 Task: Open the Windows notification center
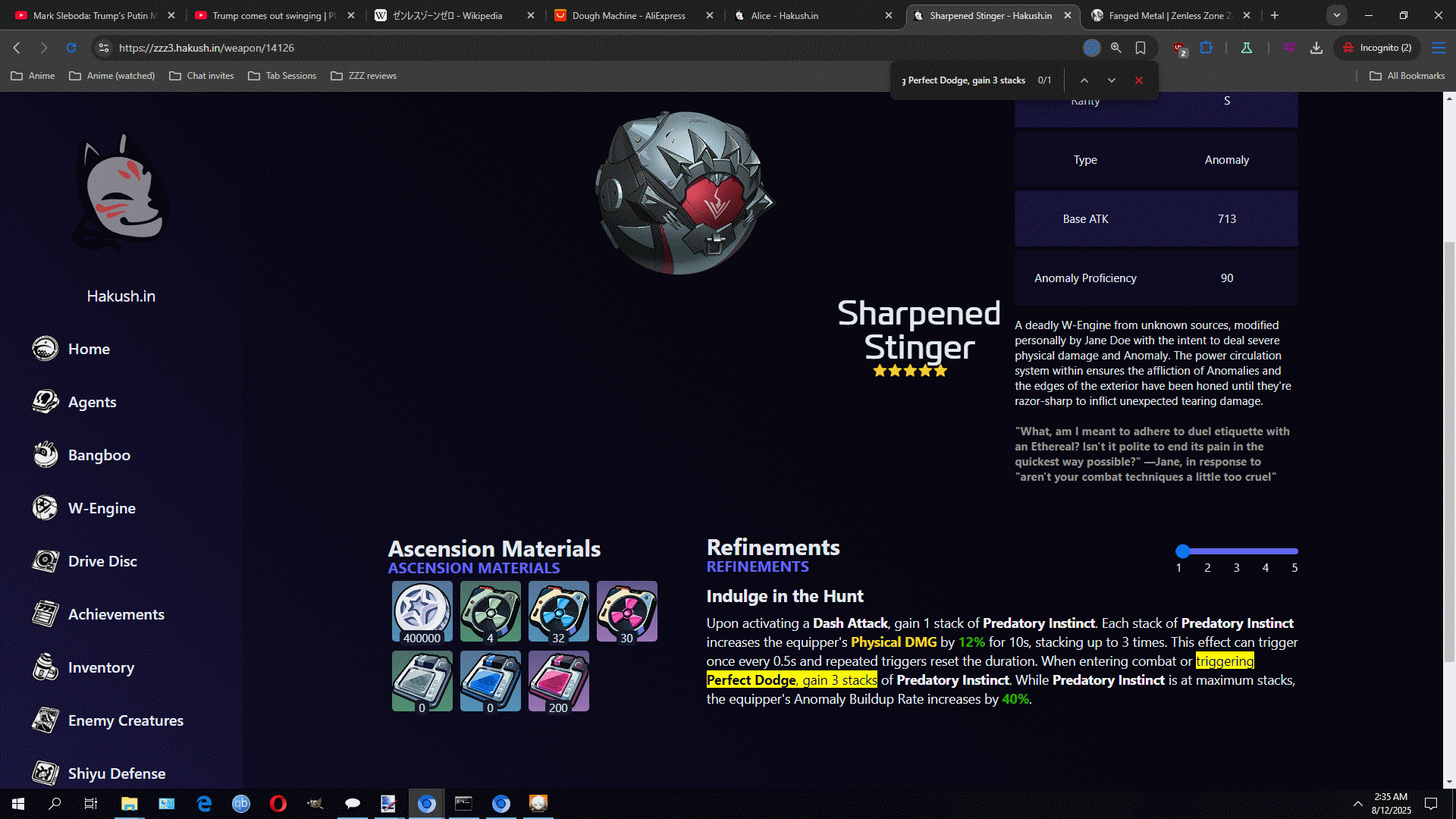coord(1431,804)
